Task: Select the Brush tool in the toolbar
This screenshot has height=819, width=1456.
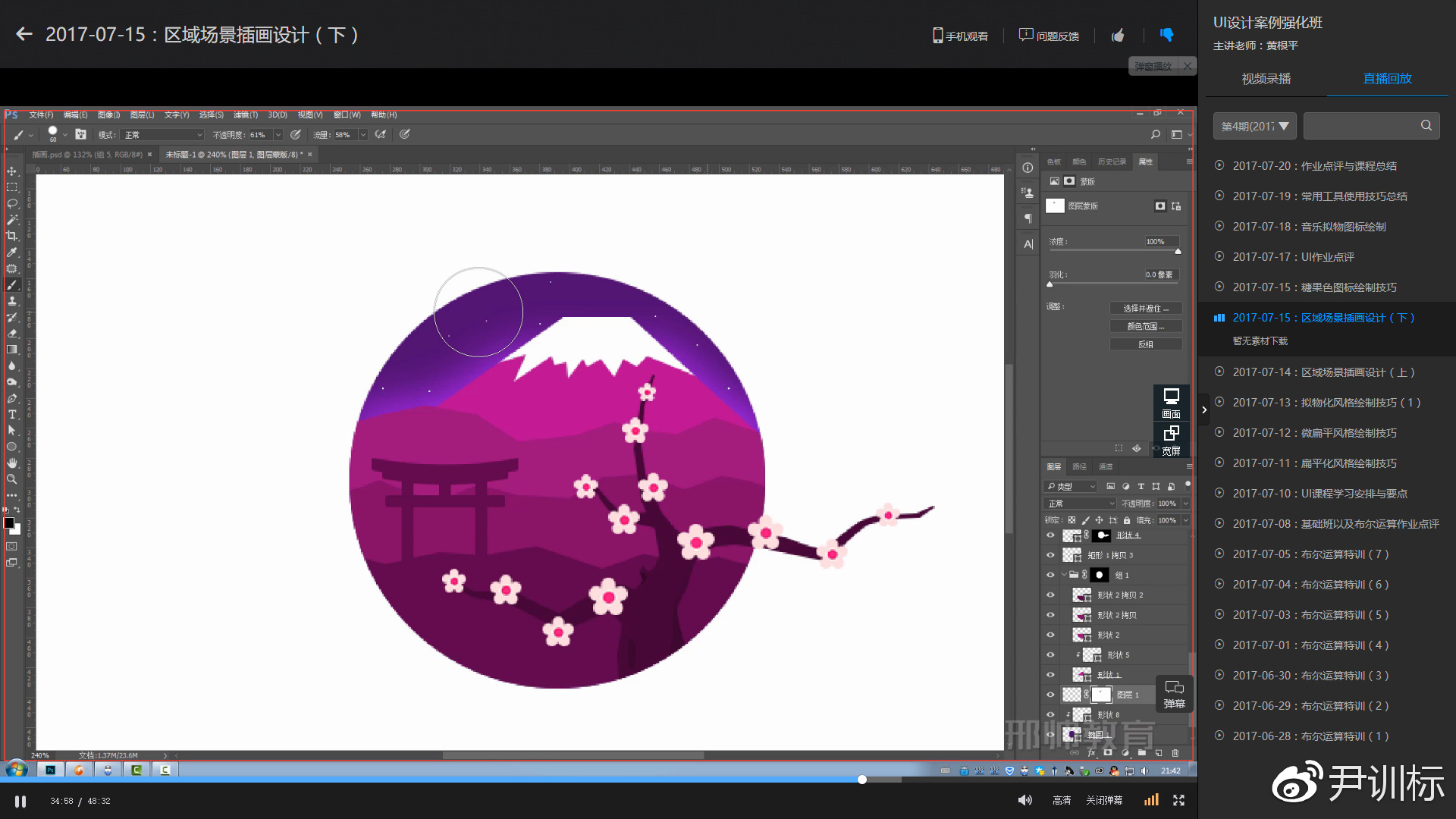Action: tap(12, 285)
